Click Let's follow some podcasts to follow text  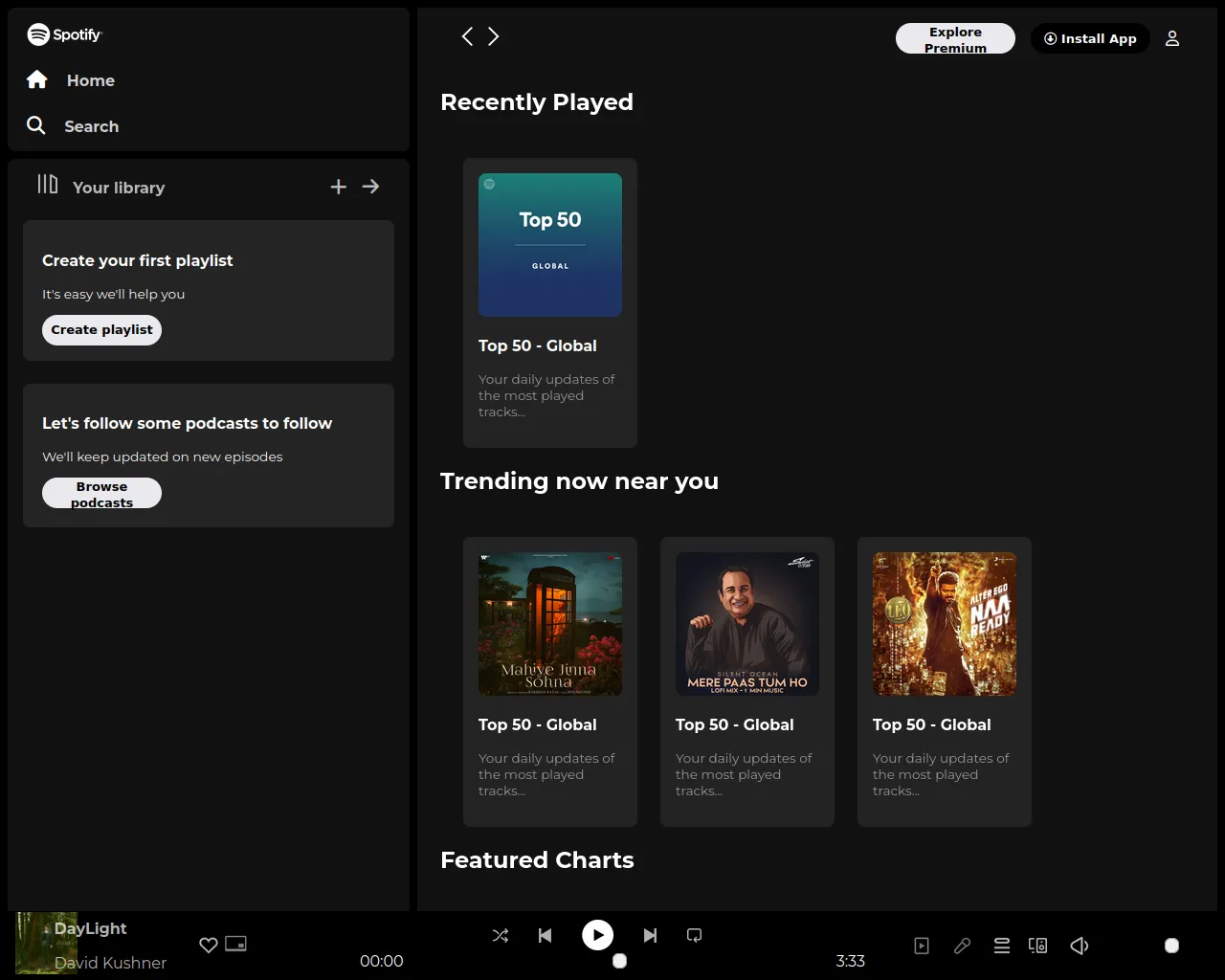(187, 423)
